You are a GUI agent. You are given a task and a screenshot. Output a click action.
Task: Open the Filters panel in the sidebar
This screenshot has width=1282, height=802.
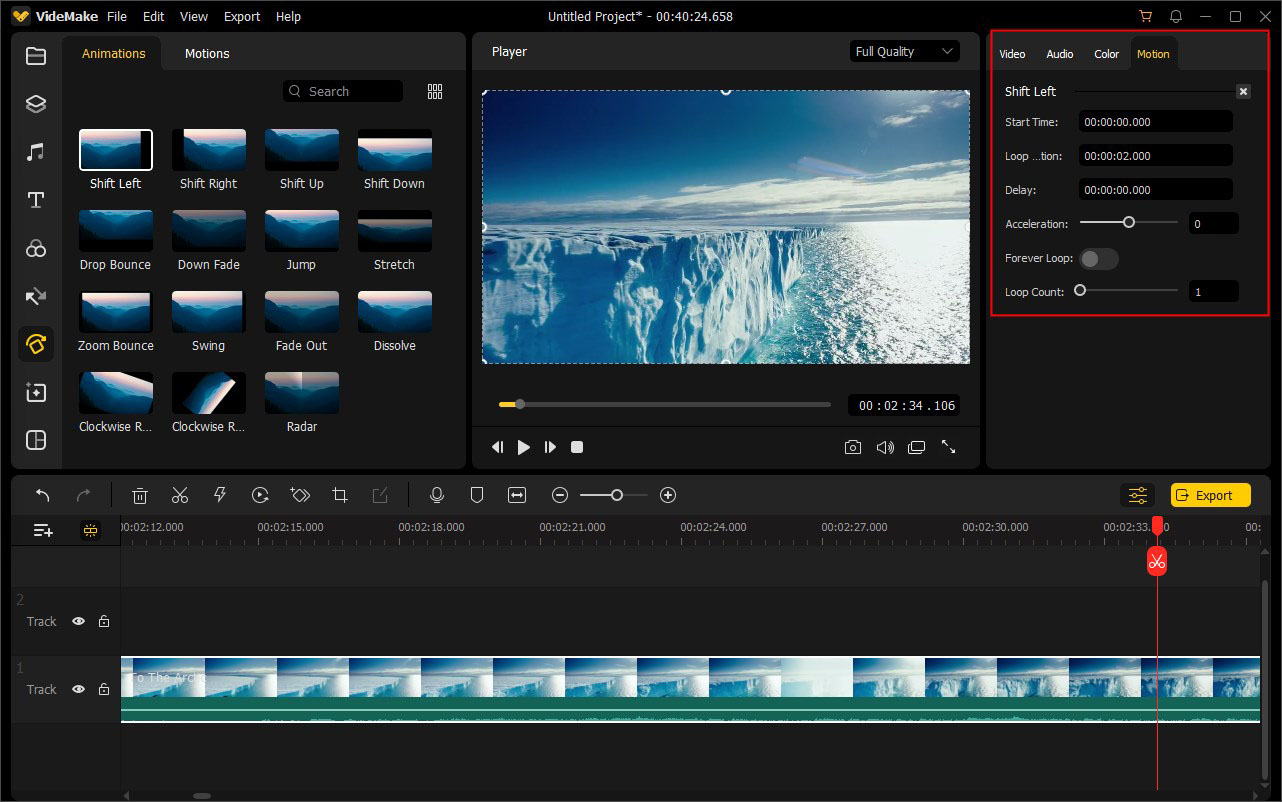(x=36, y=248)
